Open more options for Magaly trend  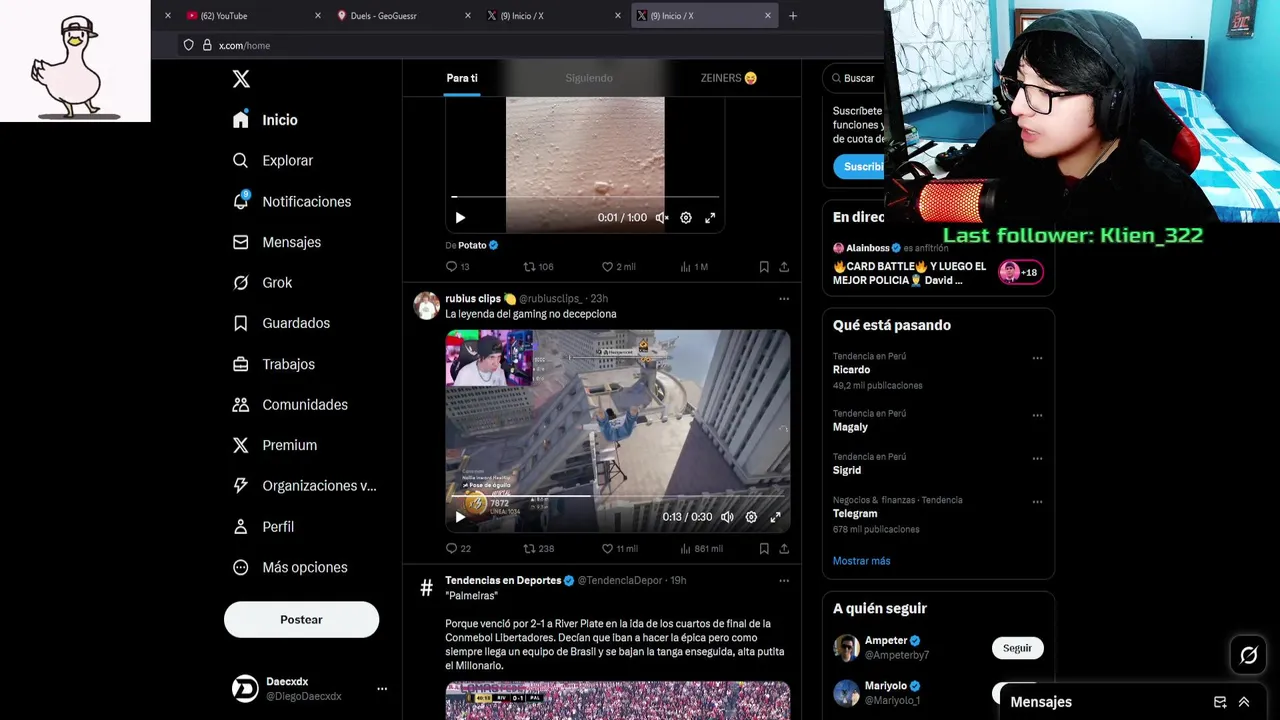1037,415
